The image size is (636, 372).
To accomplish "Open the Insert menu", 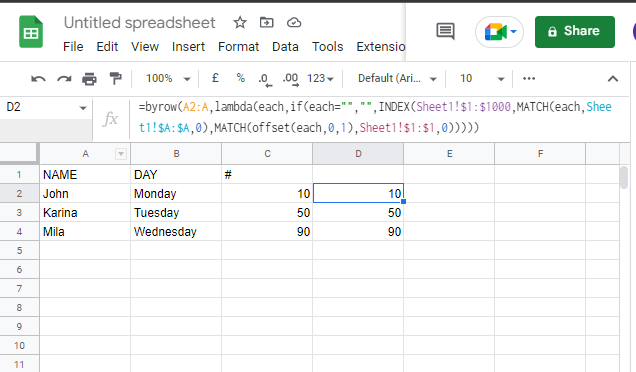I will [188, 47].
